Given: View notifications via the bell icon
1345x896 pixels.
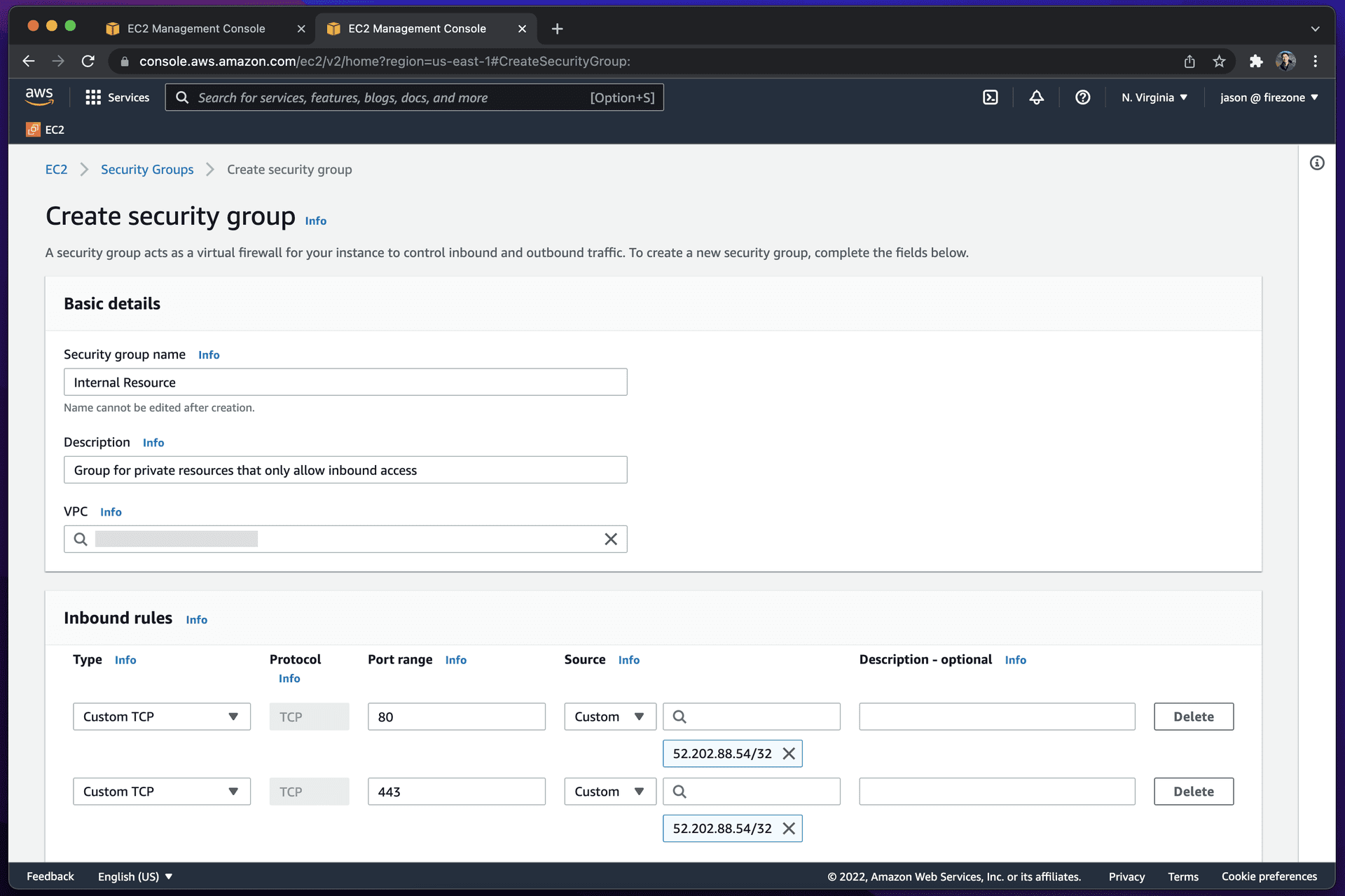Looking at the screenshot, I should (x=1036, y=97).
